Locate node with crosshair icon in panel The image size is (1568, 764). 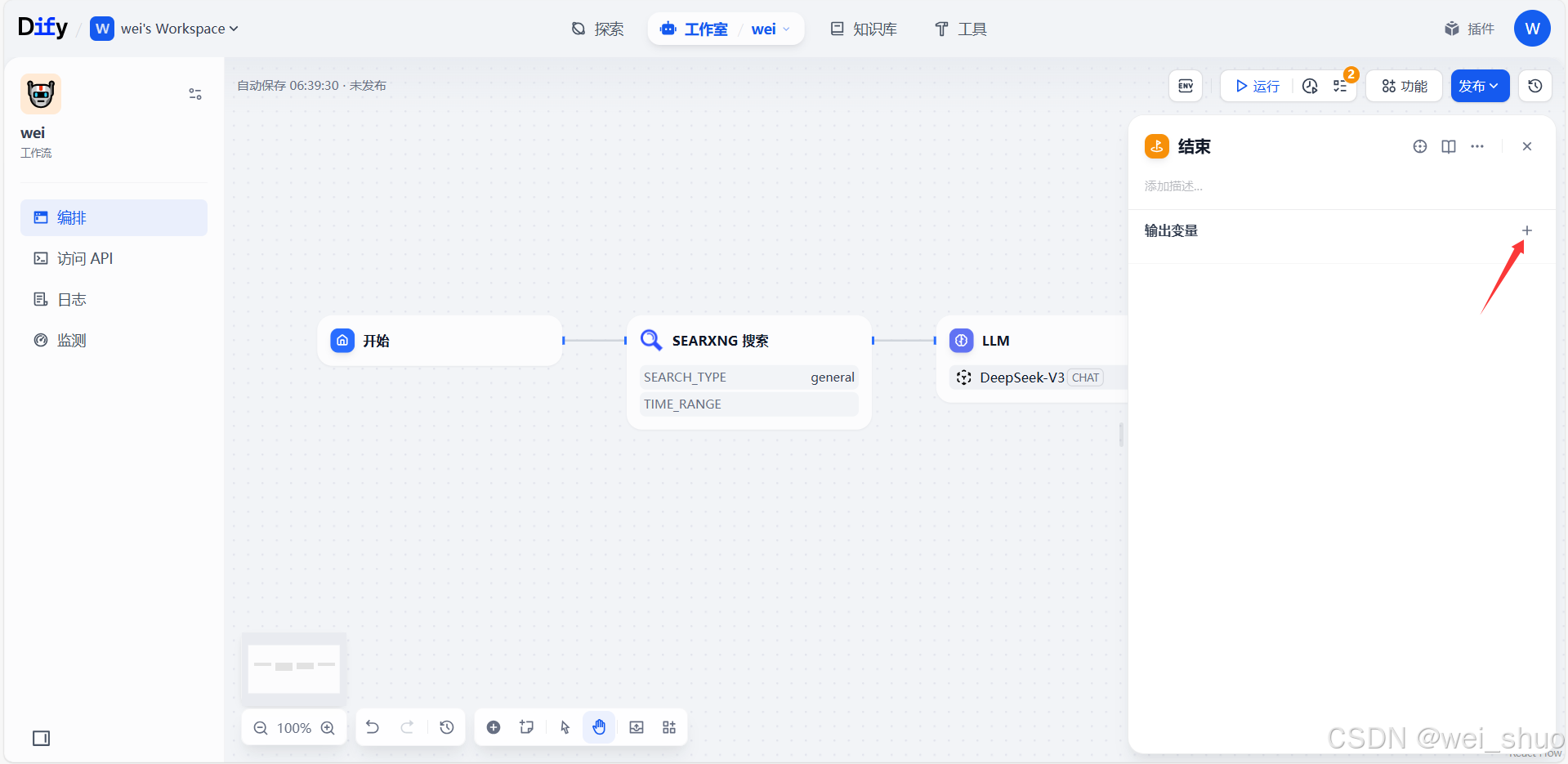pyautogui.click(x=1420, y=146)
